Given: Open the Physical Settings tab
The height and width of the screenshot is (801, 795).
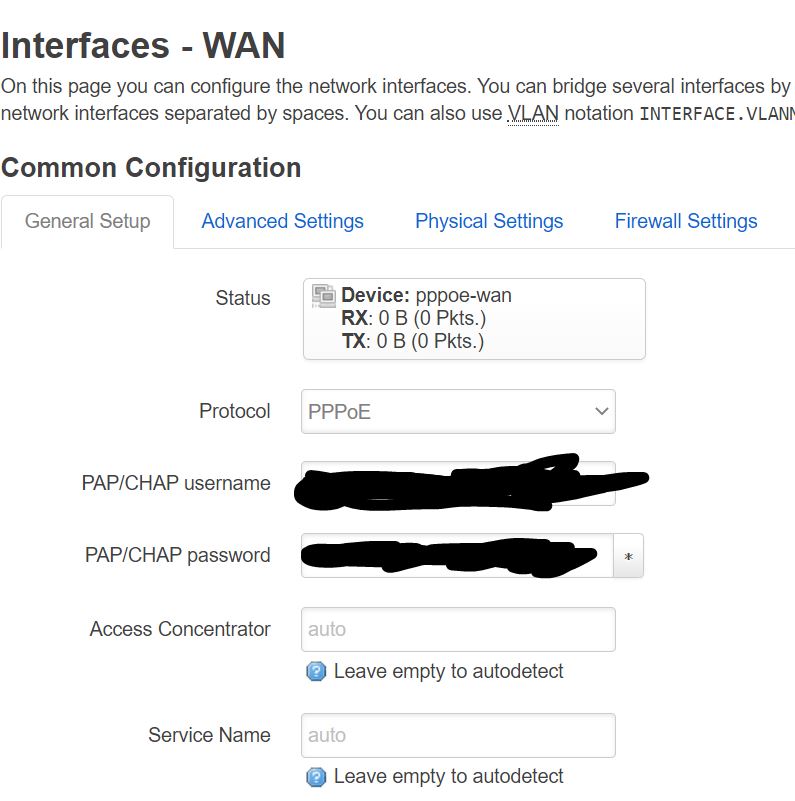Looking at the screenshot, I should coord(489,221).
